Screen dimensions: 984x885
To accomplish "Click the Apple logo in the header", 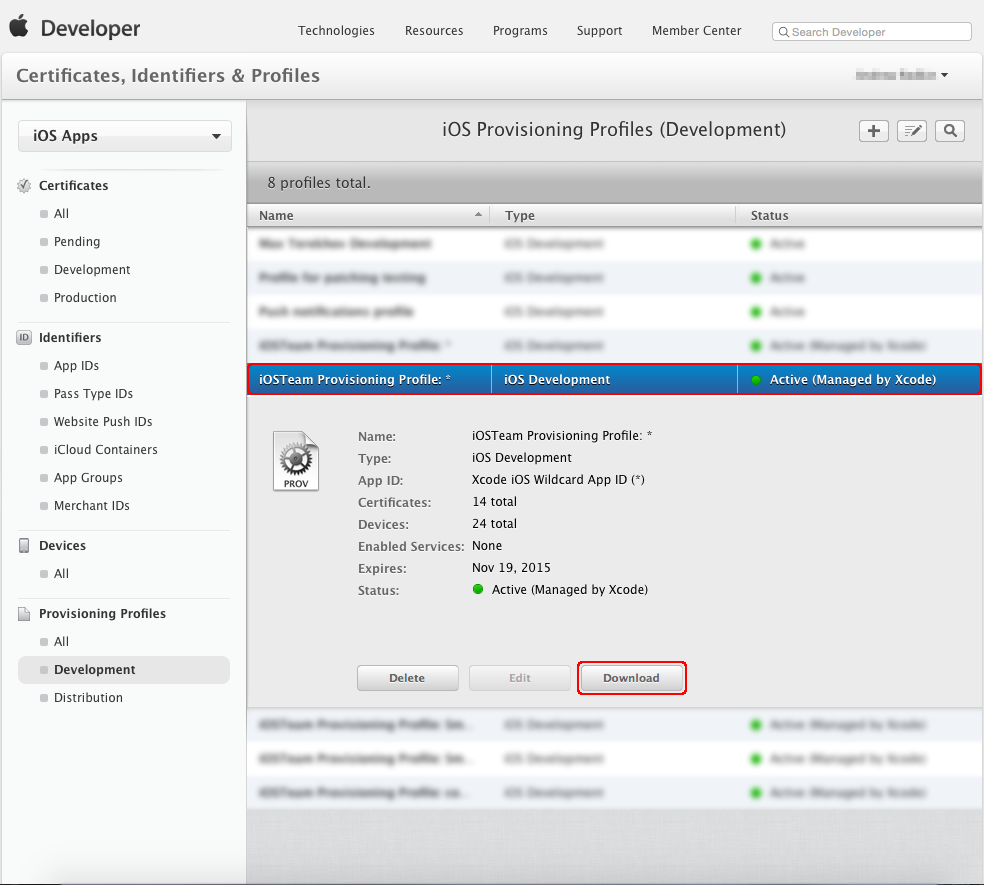I will coord(17,28).
